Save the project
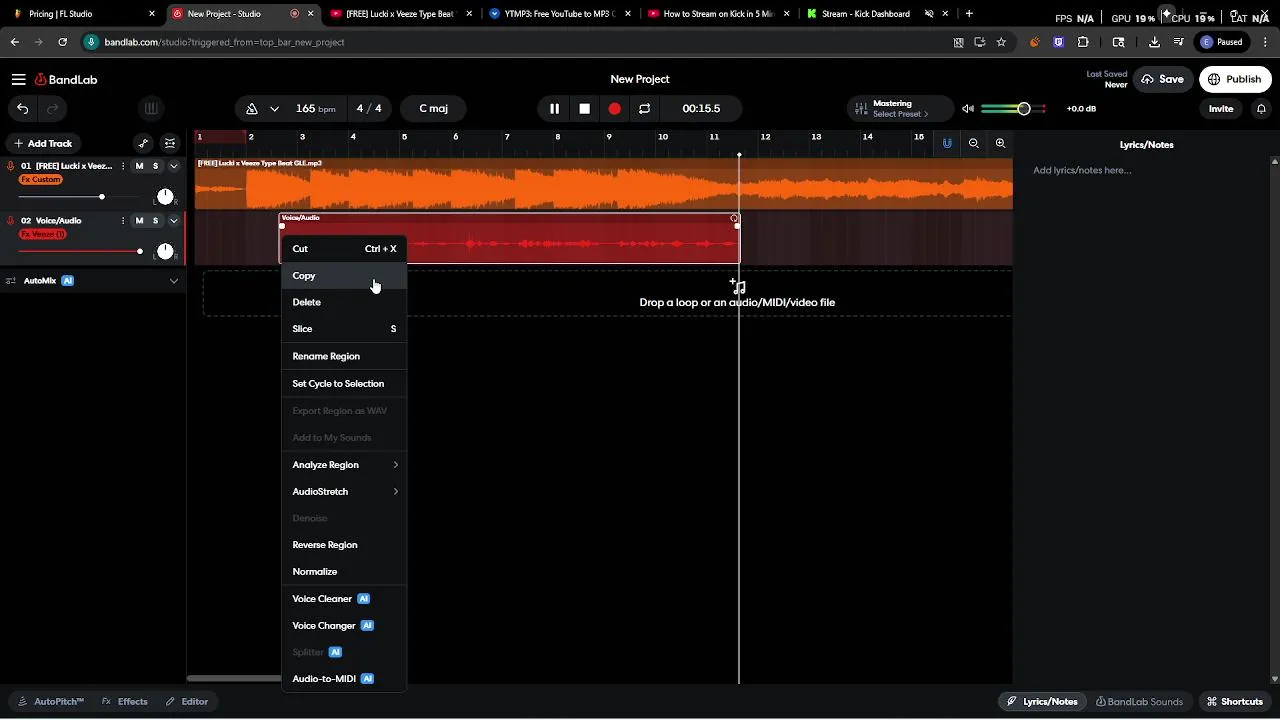The image size is (1280, 720). coord(1162,79)
